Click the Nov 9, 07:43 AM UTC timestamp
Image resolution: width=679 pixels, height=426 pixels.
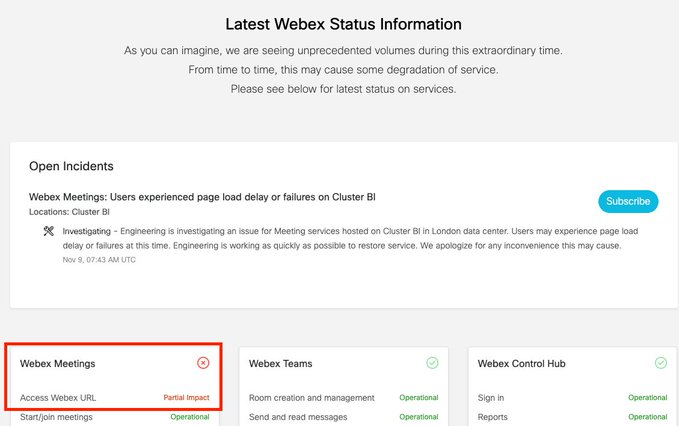pos(99,260)
